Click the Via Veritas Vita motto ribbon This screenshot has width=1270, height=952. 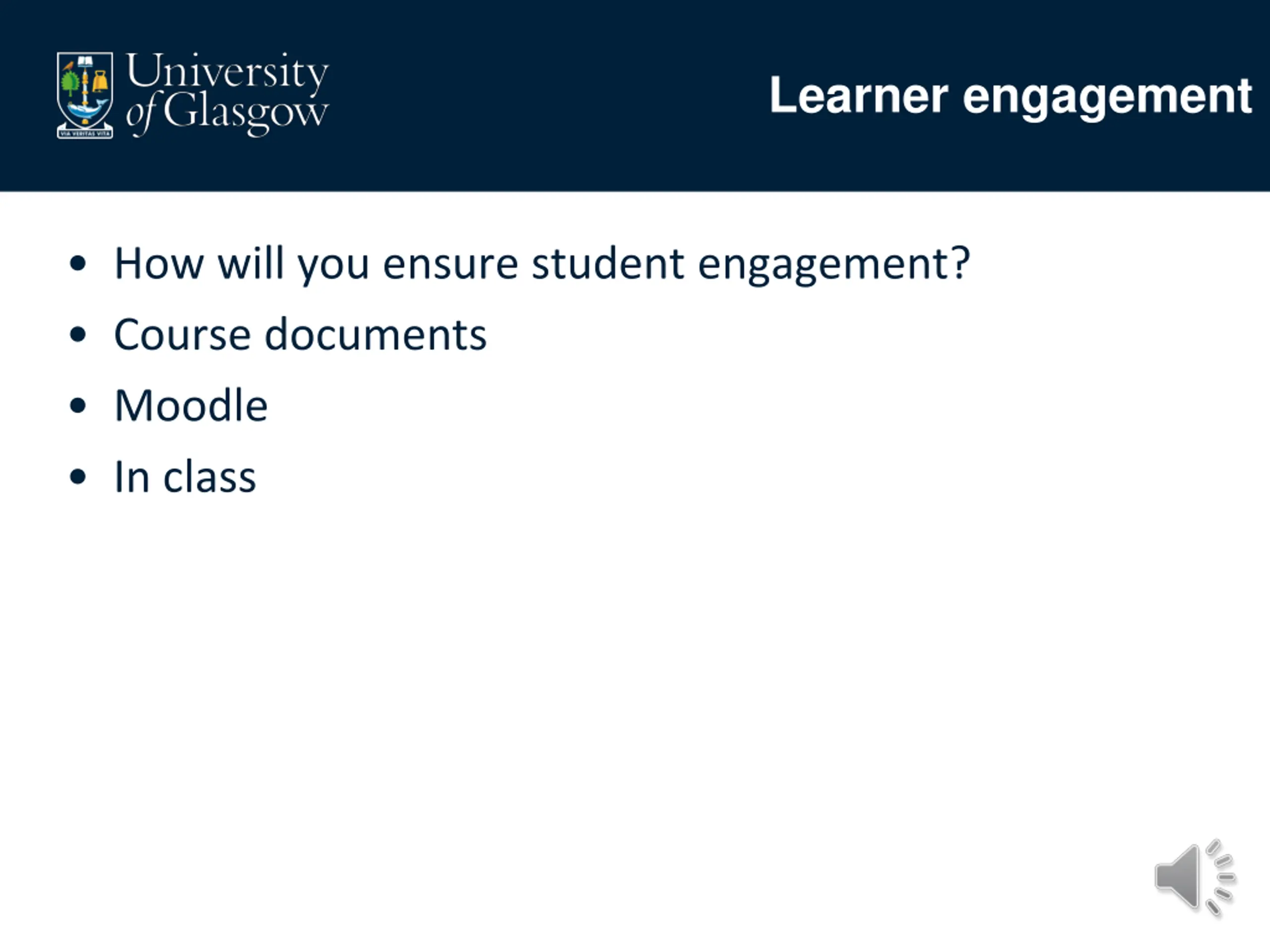click(85, 134)
